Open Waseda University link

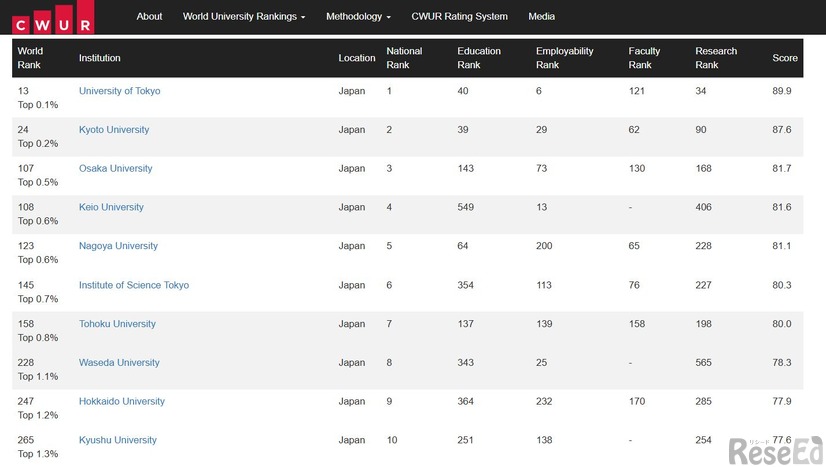[x=119, y=362]
